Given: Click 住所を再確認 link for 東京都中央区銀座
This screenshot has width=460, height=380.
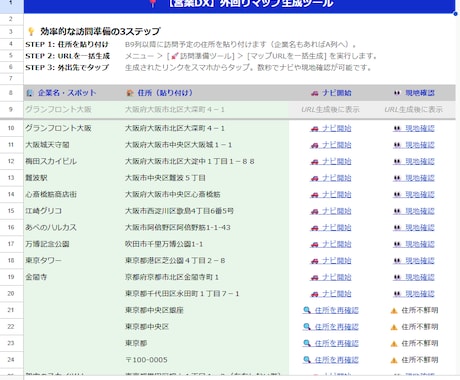Looking at the screenshot, I should pos(331,310).
